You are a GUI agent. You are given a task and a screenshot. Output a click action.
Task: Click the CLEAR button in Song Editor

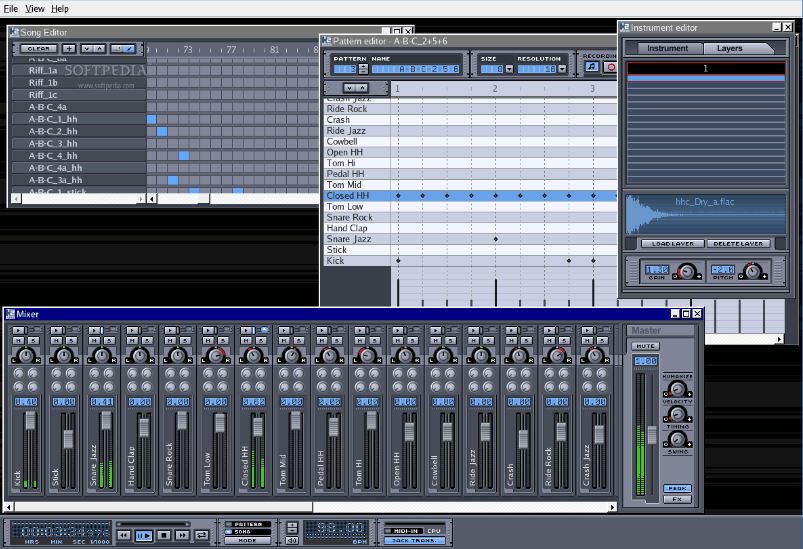pos(39,49)
